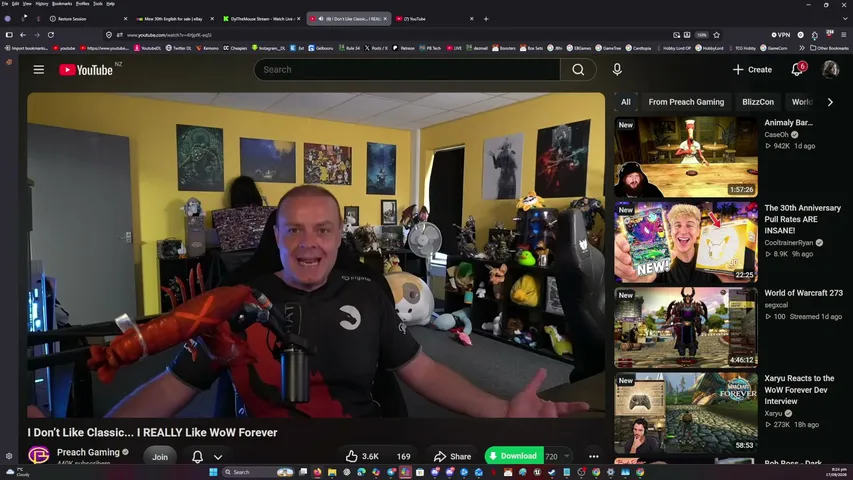Open the weather widget on taskbar

pos(17,472)
